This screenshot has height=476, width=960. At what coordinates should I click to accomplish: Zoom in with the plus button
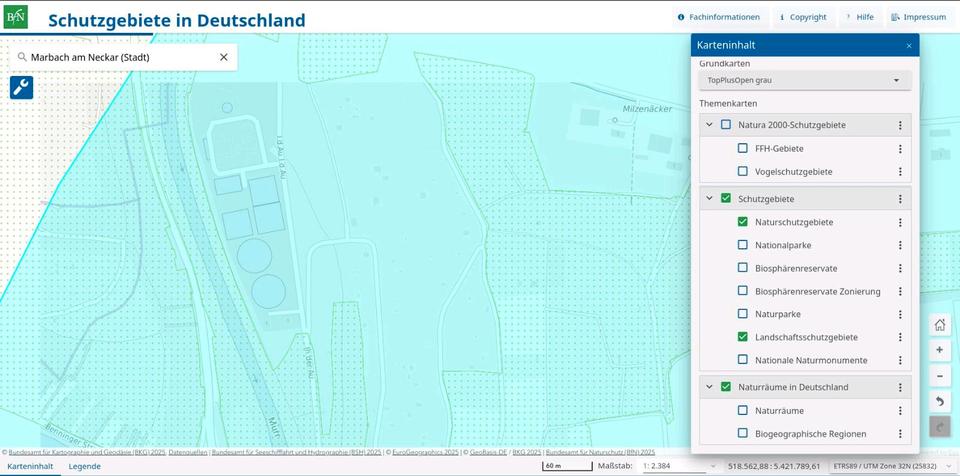(939, 351)
